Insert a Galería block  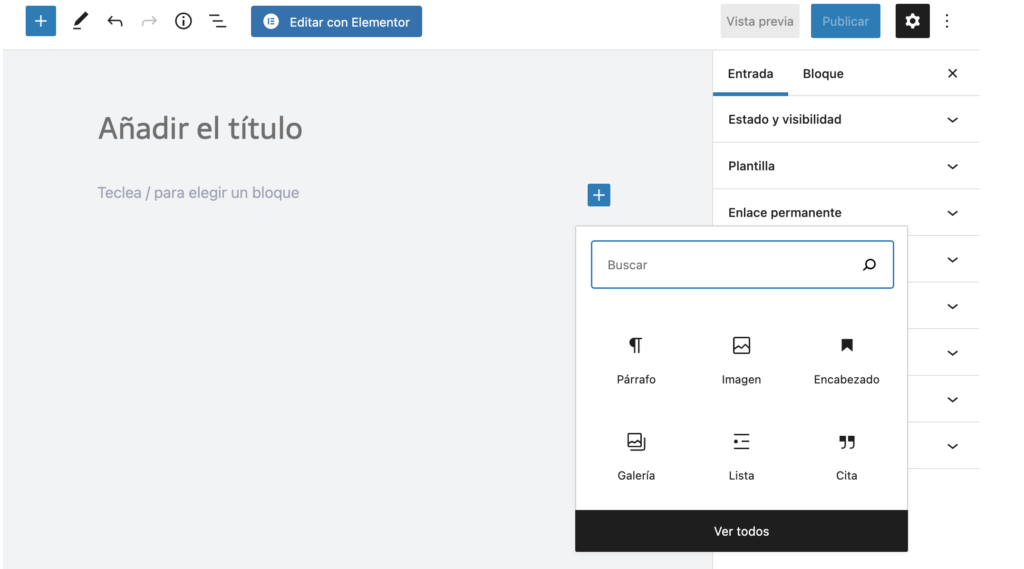[x=636, y=456]
